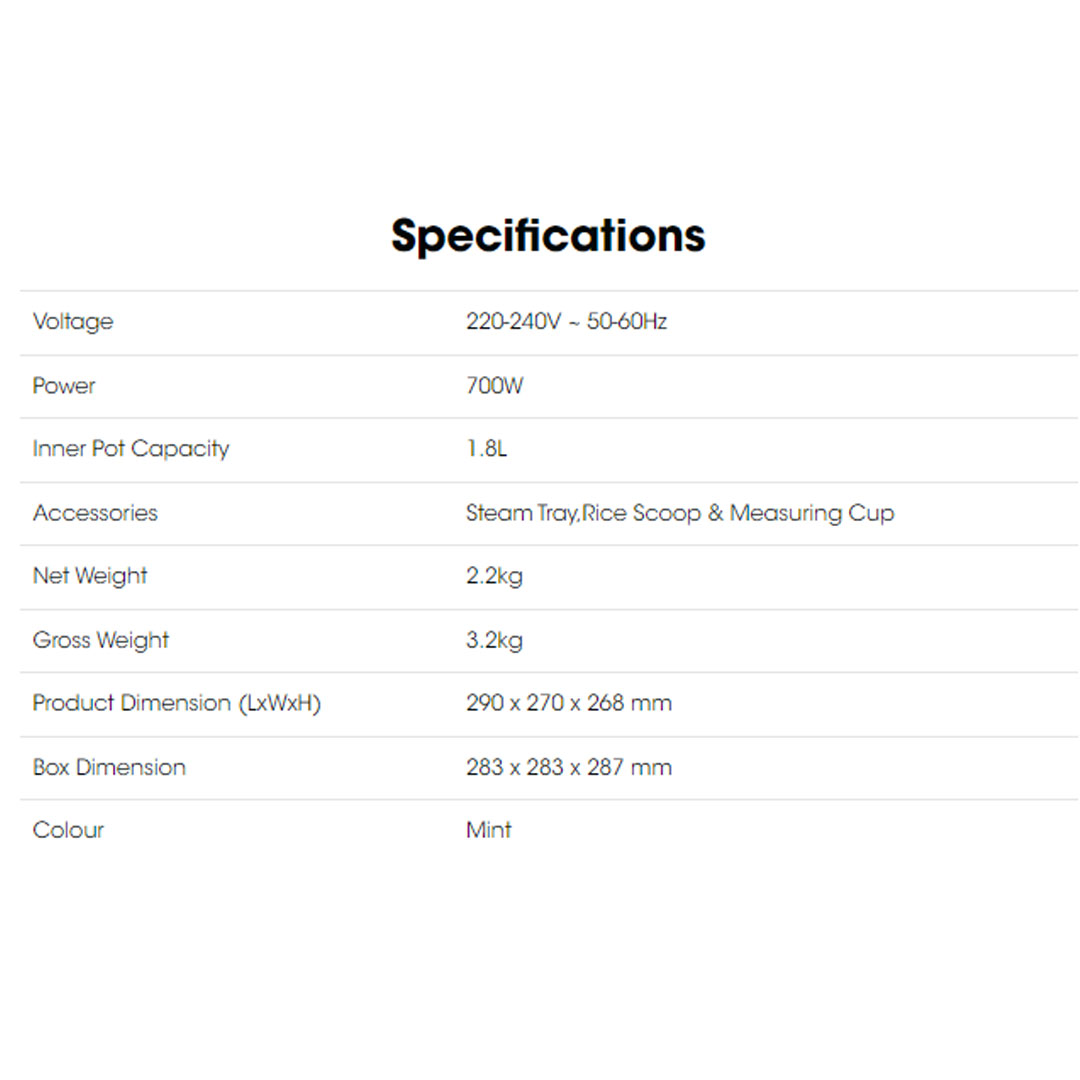The height and width of the screenshot is (1080, 1080).
Task: Click the 220-240V voltage value
Action: coord(508,322)
